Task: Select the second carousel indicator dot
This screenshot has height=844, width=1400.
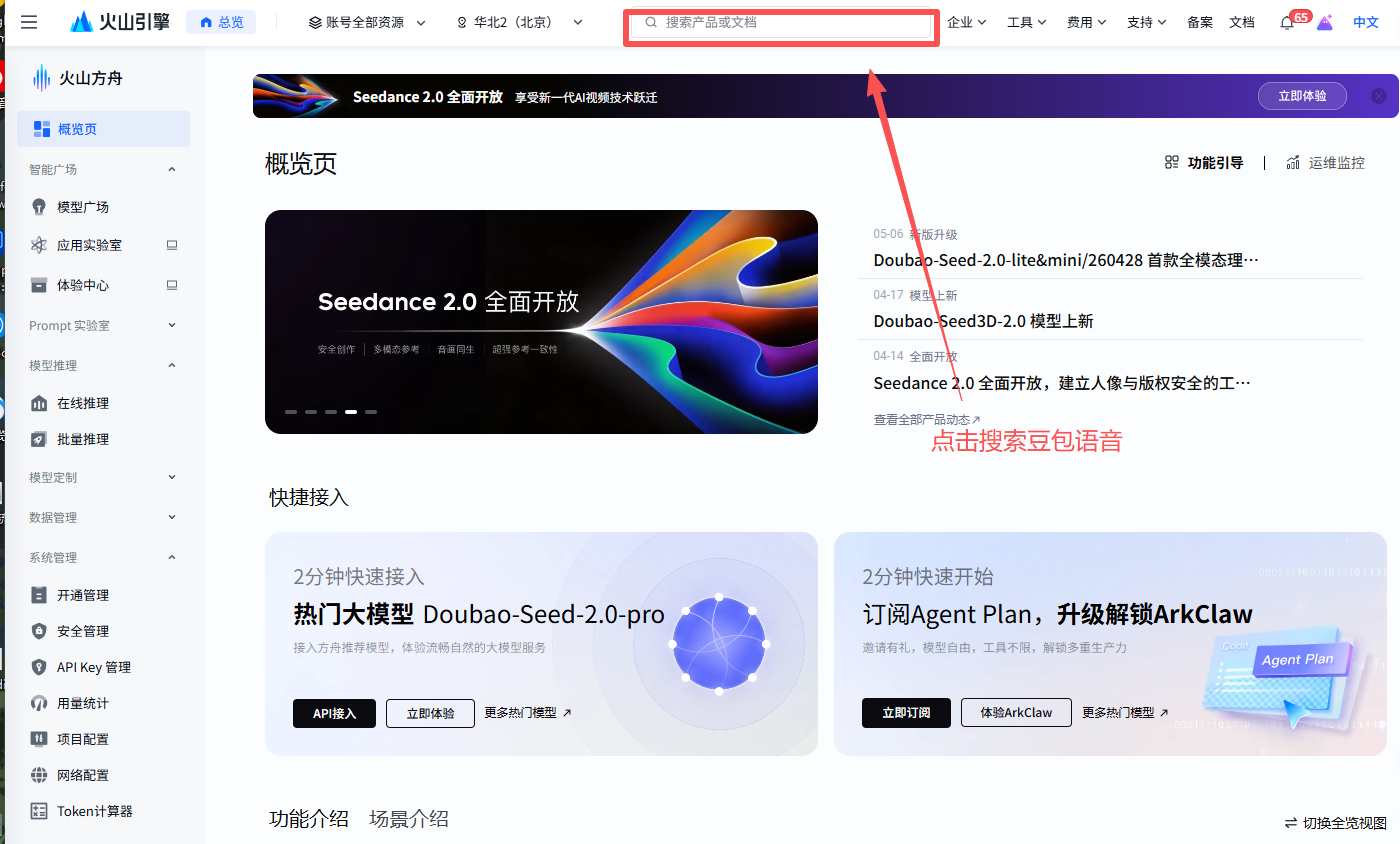Action: [311, 412]
